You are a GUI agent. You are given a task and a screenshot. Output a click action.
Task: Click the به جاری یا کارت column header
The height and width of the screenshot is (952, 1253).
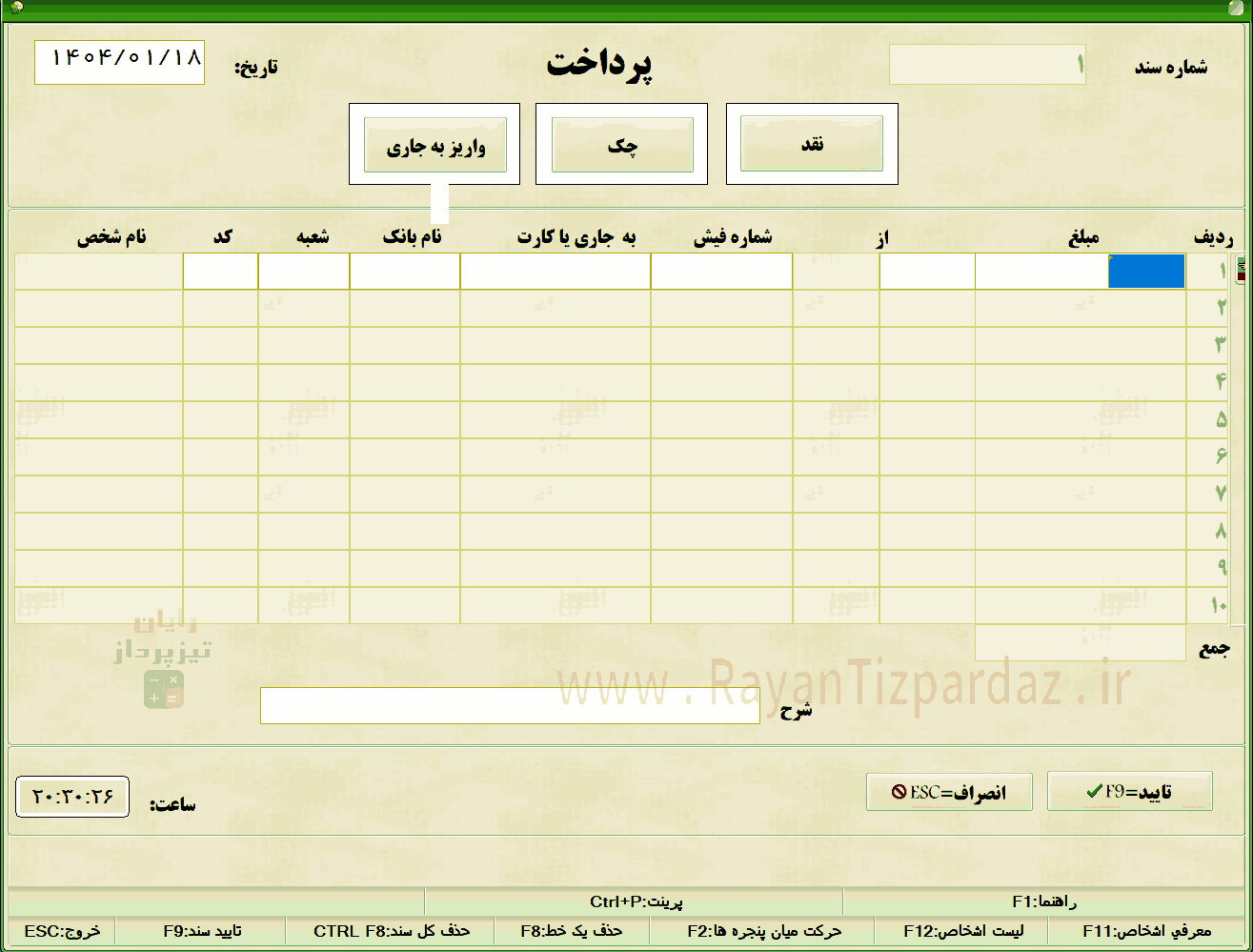pos(576,237)
